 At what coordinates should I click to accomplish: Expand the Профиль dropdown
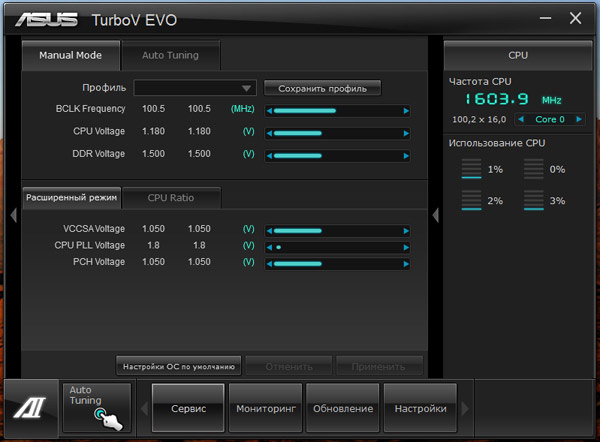[x=195, y=88]
